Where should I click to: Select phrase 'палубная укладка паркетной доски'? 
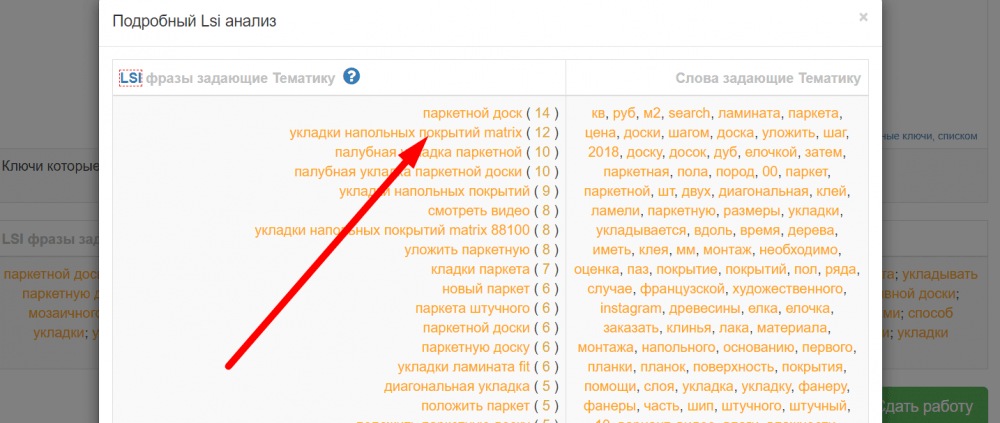point(408,172)
